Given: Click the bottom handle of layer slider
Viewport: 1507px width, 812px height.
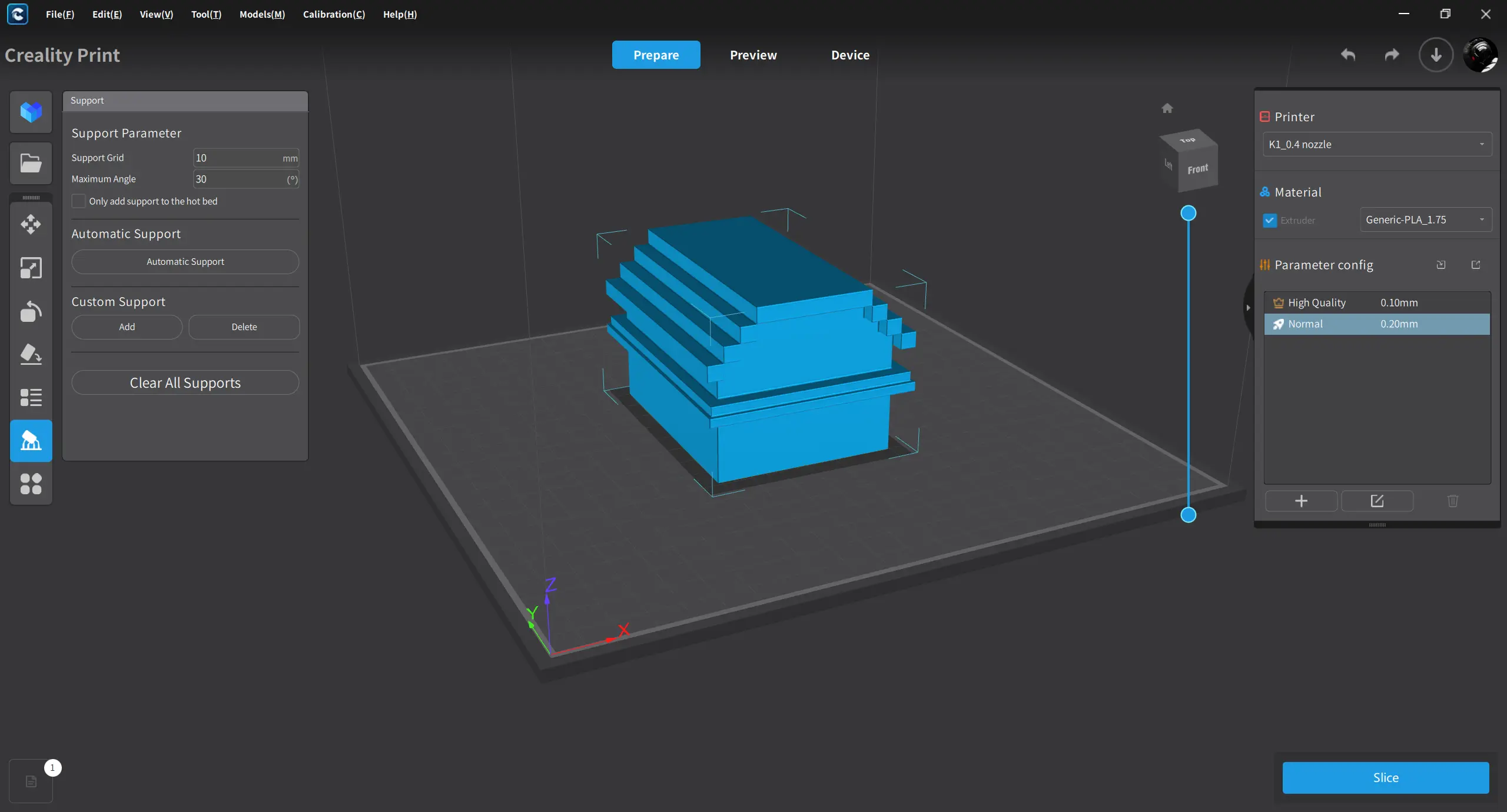Looking at the screenshot, I should [1189, 515].
